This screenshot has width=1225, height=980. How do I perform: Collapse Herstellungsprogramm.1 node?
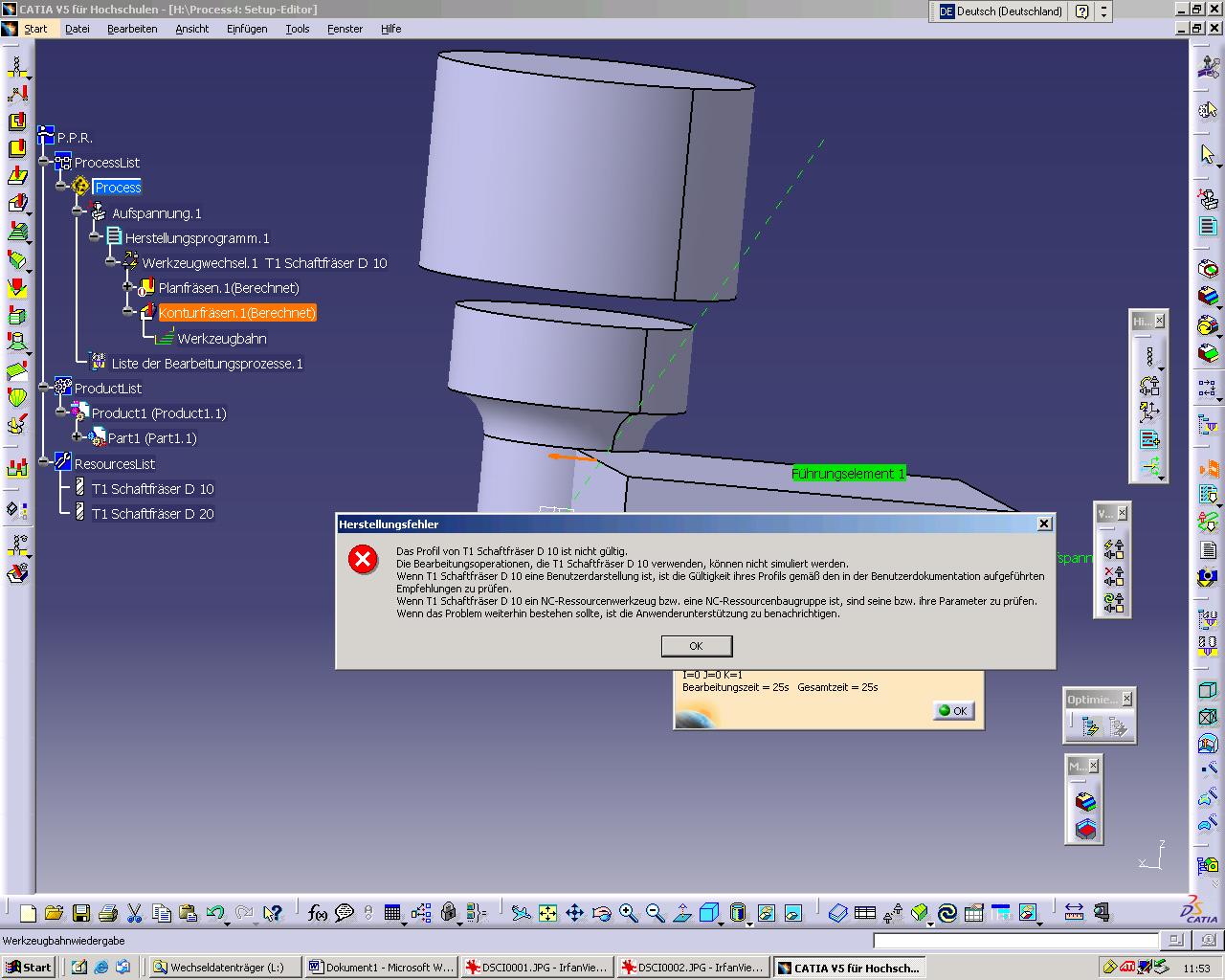[x=95, y=236]
